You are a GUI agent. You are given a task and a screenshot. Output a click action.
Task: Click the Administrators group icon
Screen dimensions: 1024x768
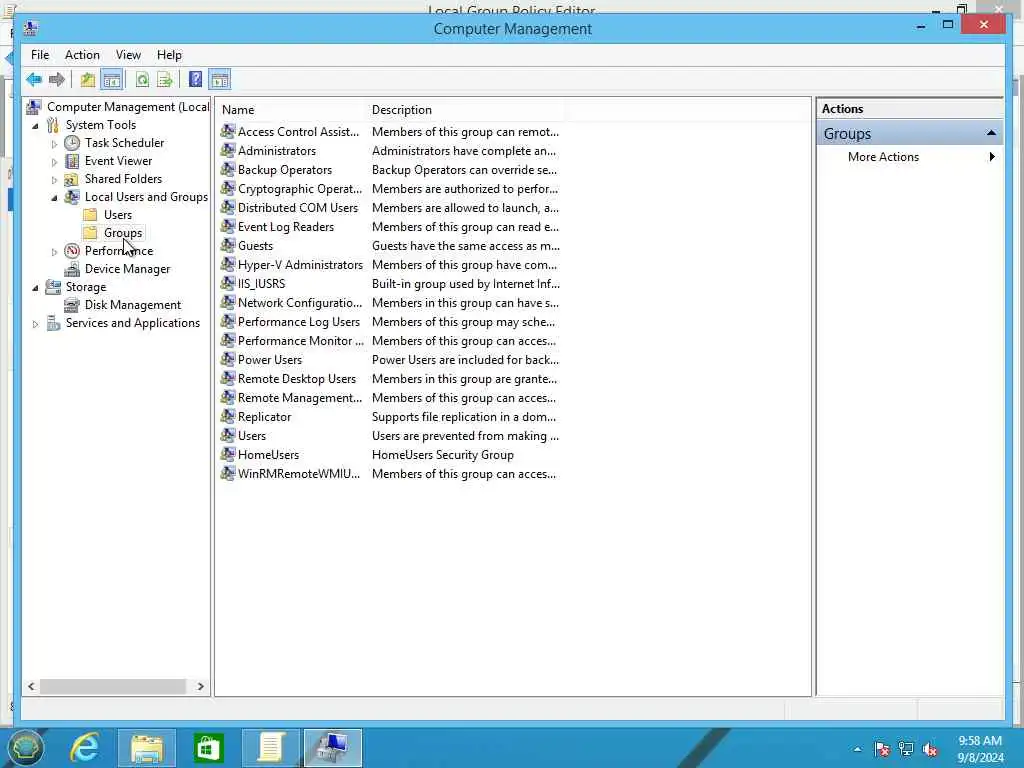[x=227, y=150]
